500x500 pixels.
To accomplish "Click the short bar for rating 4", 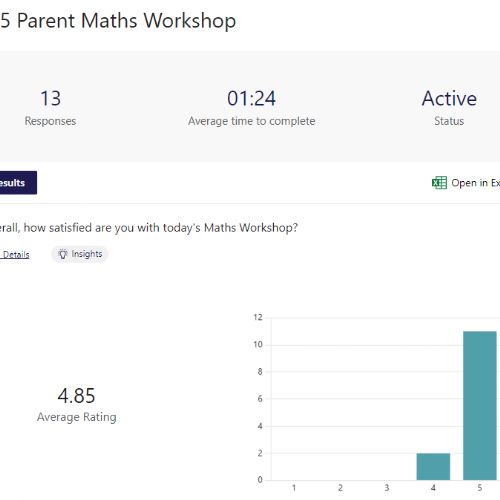I will (433, 467).
